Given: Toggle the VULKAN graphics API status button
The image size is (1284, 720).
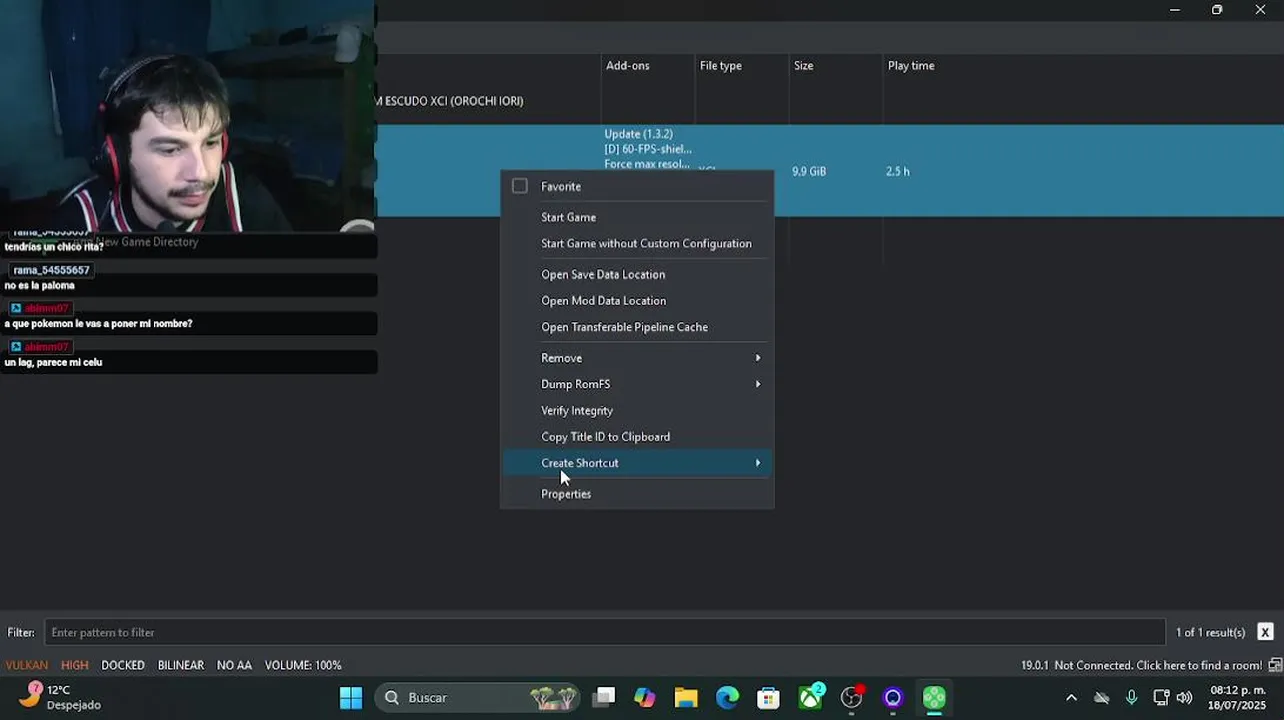Looking at the screenshot, I should (x=26, y=665).
